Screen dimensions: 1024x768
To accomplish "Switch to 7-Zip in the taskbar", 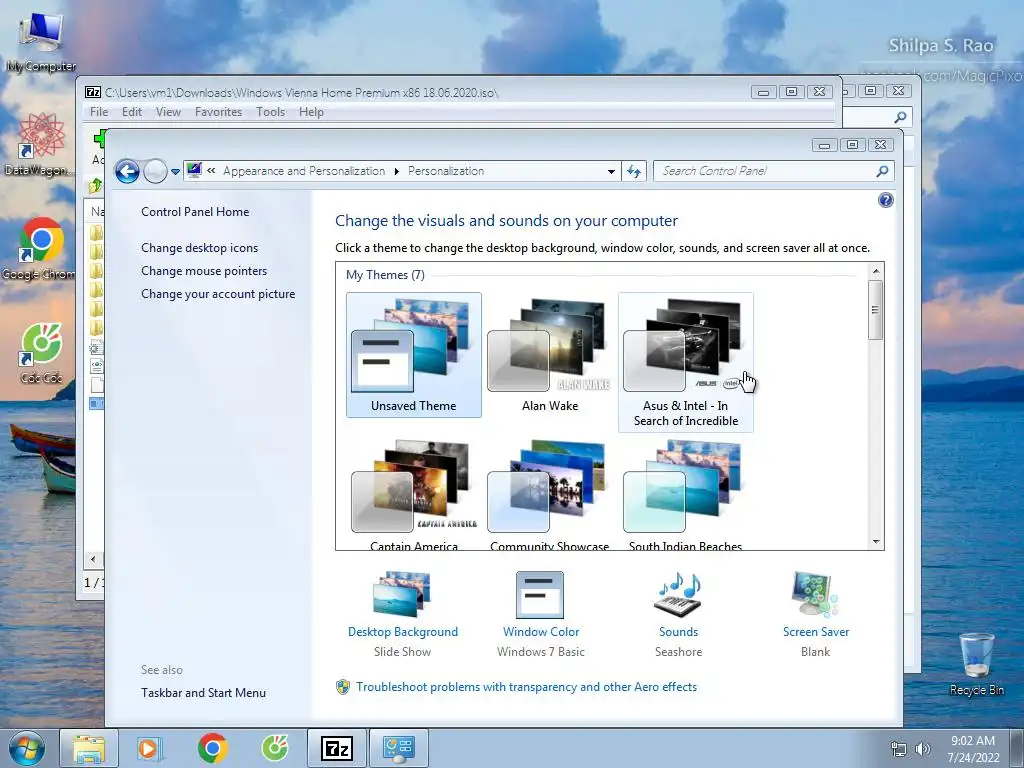I will [337, 748].
